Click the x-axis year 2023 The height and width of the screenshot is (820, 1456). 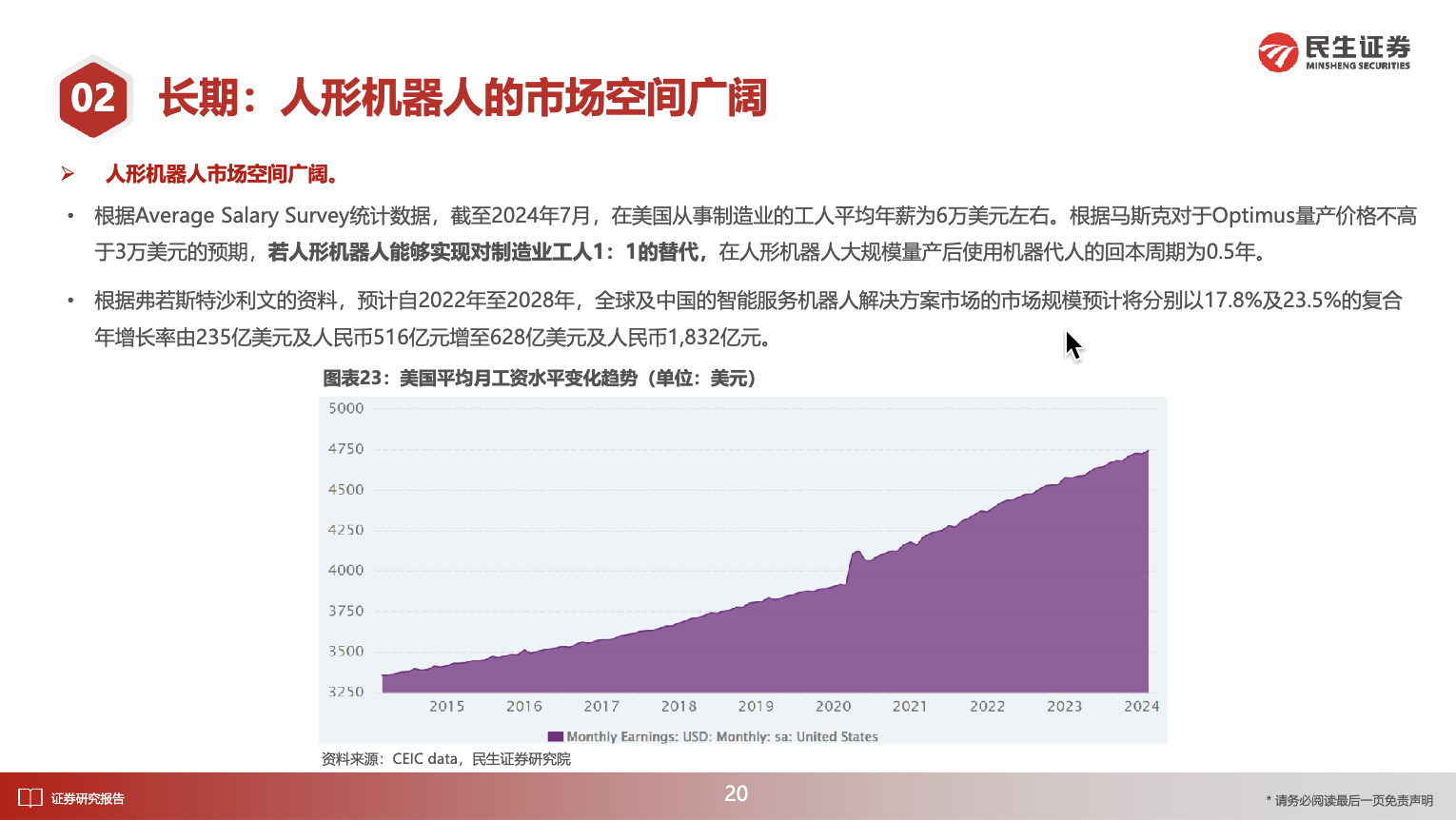click(x=1065, y=707)
